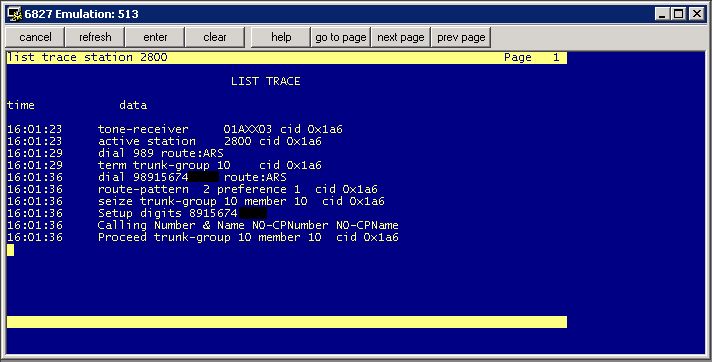Screen dimensions: 712x362
Task: Select the 'route-pattern 2 preference 1' line
Action: tap(193, 189)
